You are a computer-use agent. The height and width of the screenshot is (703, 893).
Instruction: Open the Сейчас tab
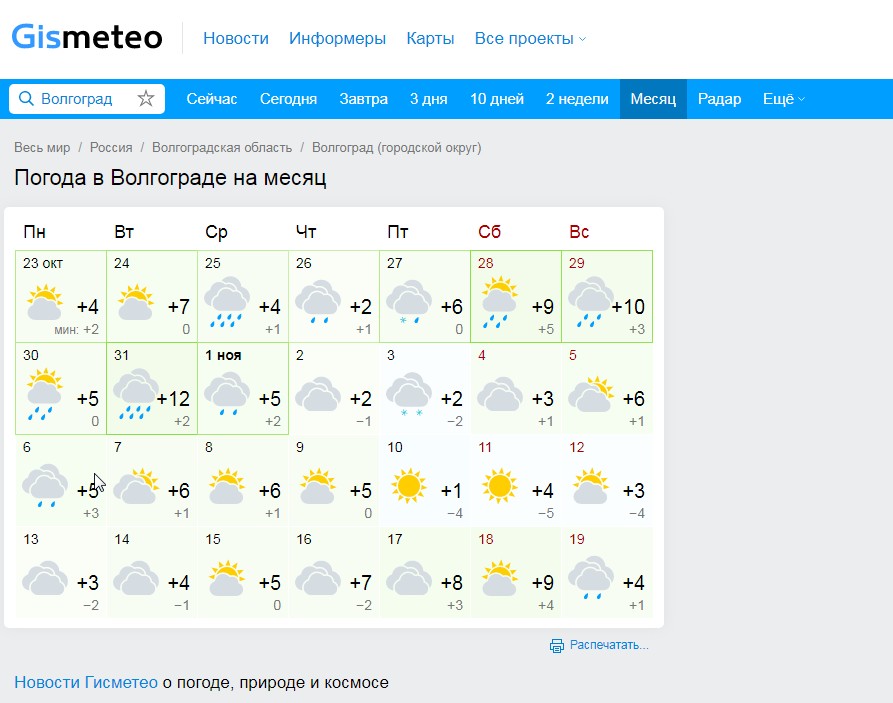(x=211, y=99)
